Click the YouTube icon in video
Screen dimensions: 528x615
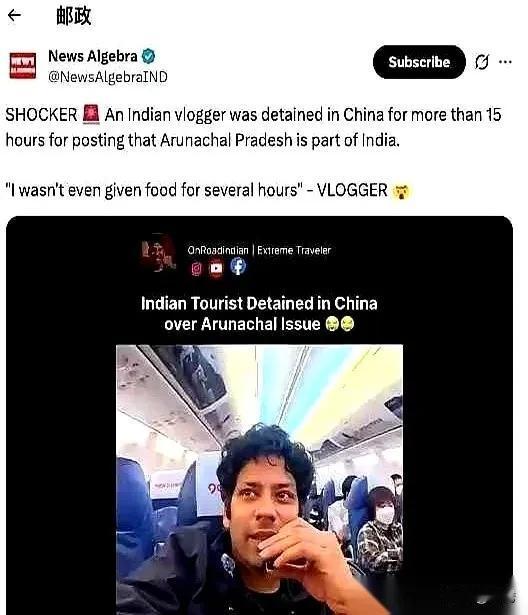pyautogui.click(x=216, y=268)
